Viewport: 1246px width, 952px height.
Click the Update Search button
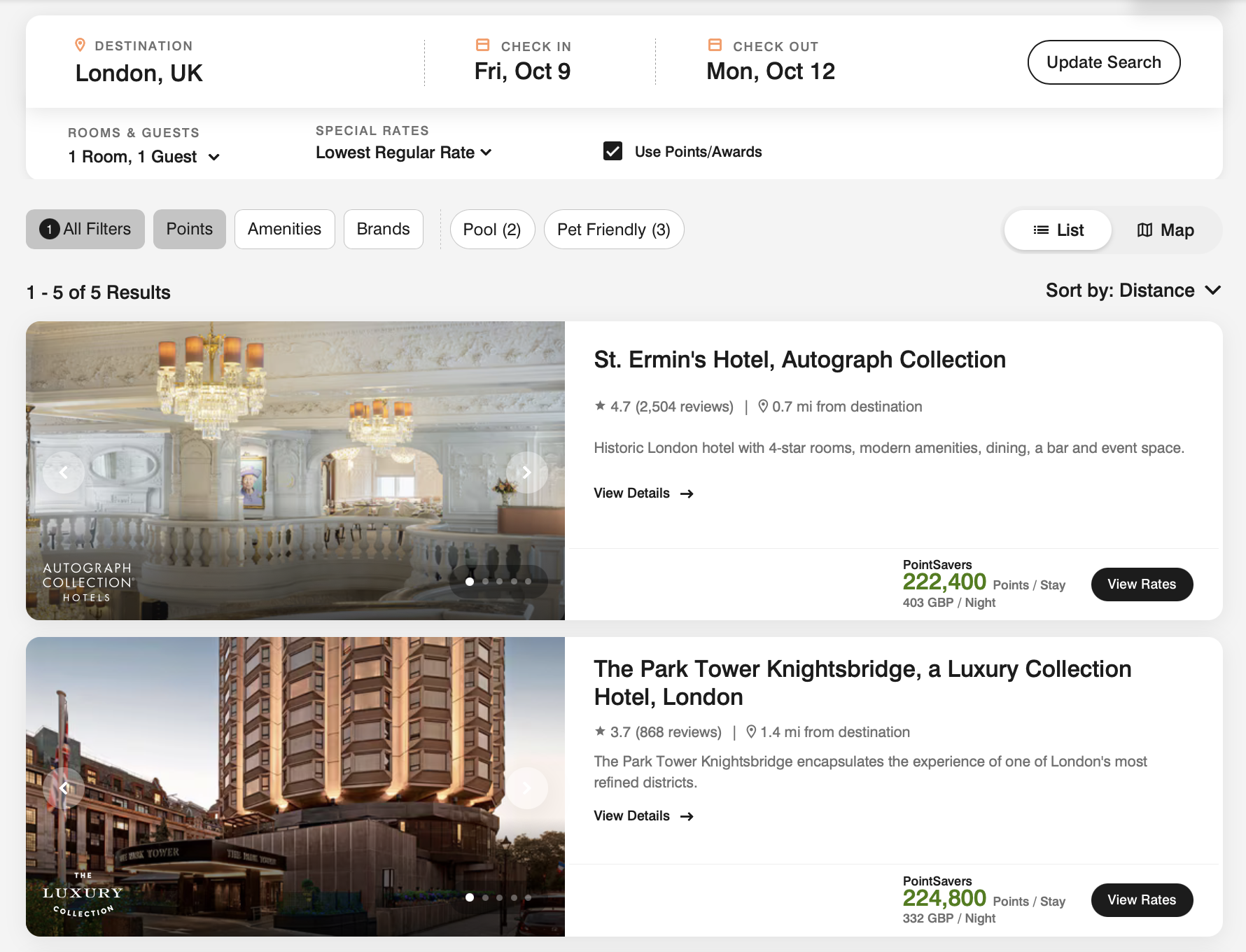[x=1104, y=62]
